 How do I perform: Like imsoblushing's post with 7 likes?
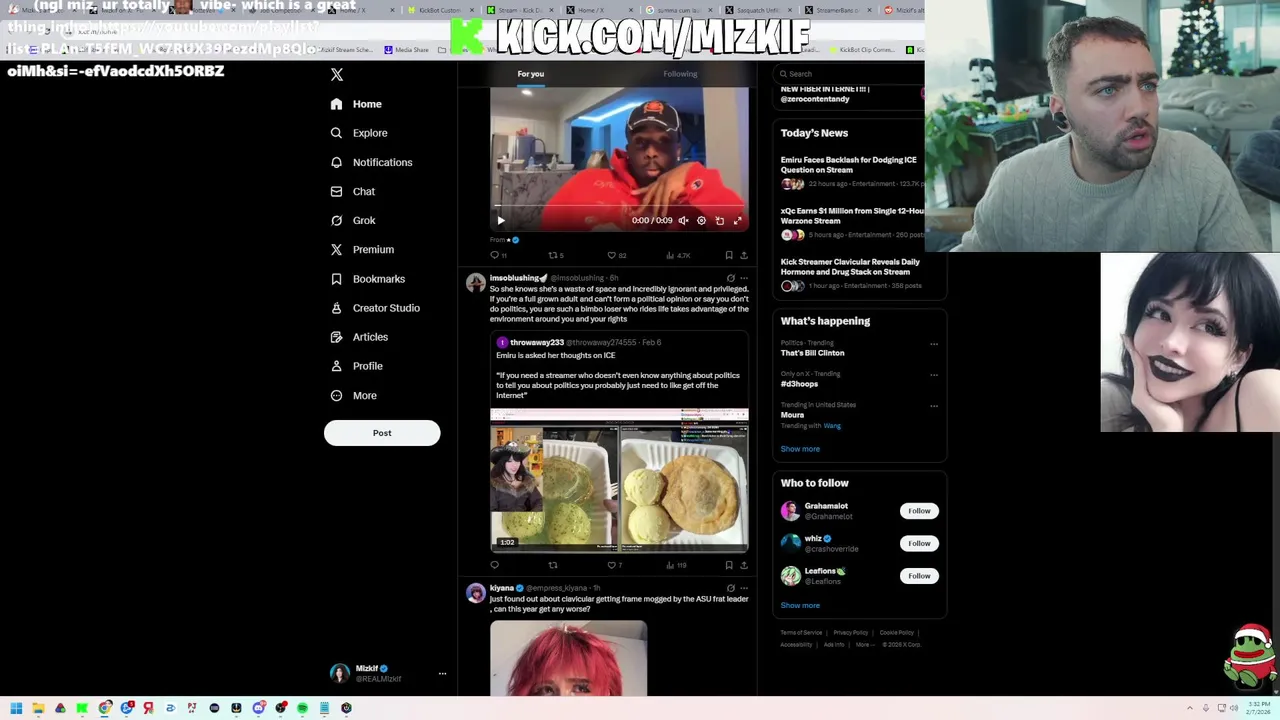coord(614,565)
